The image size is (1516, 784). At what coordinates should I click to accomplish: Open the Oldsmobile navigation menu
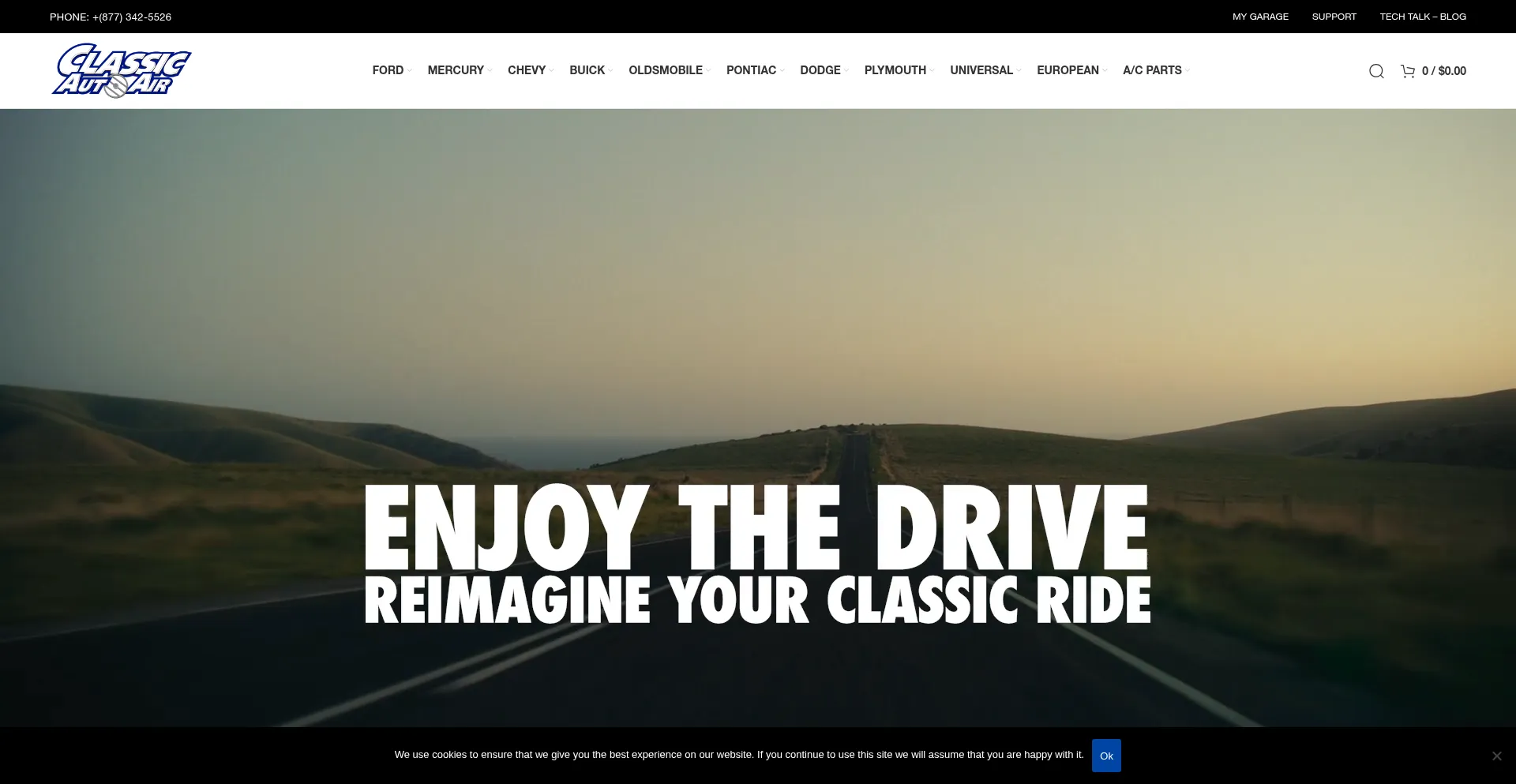(666, 70)
